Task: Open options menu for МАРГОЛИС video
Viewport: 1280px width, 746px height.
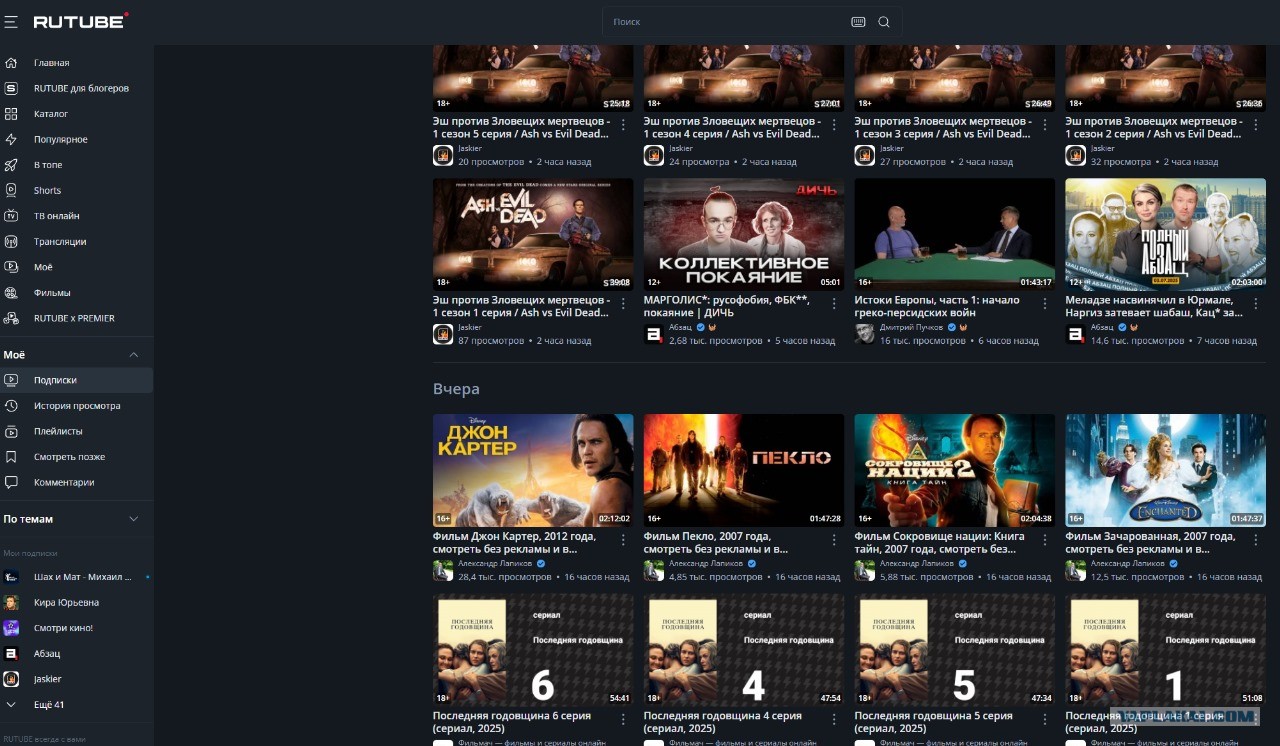Action: point(834,304)
